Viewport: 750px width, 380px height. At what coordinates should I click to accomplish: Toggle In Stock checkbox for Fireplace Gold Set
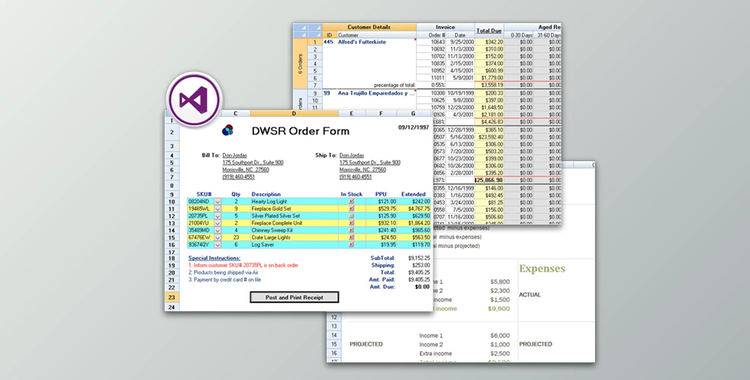pyautogui.click(x=352, y=209)
